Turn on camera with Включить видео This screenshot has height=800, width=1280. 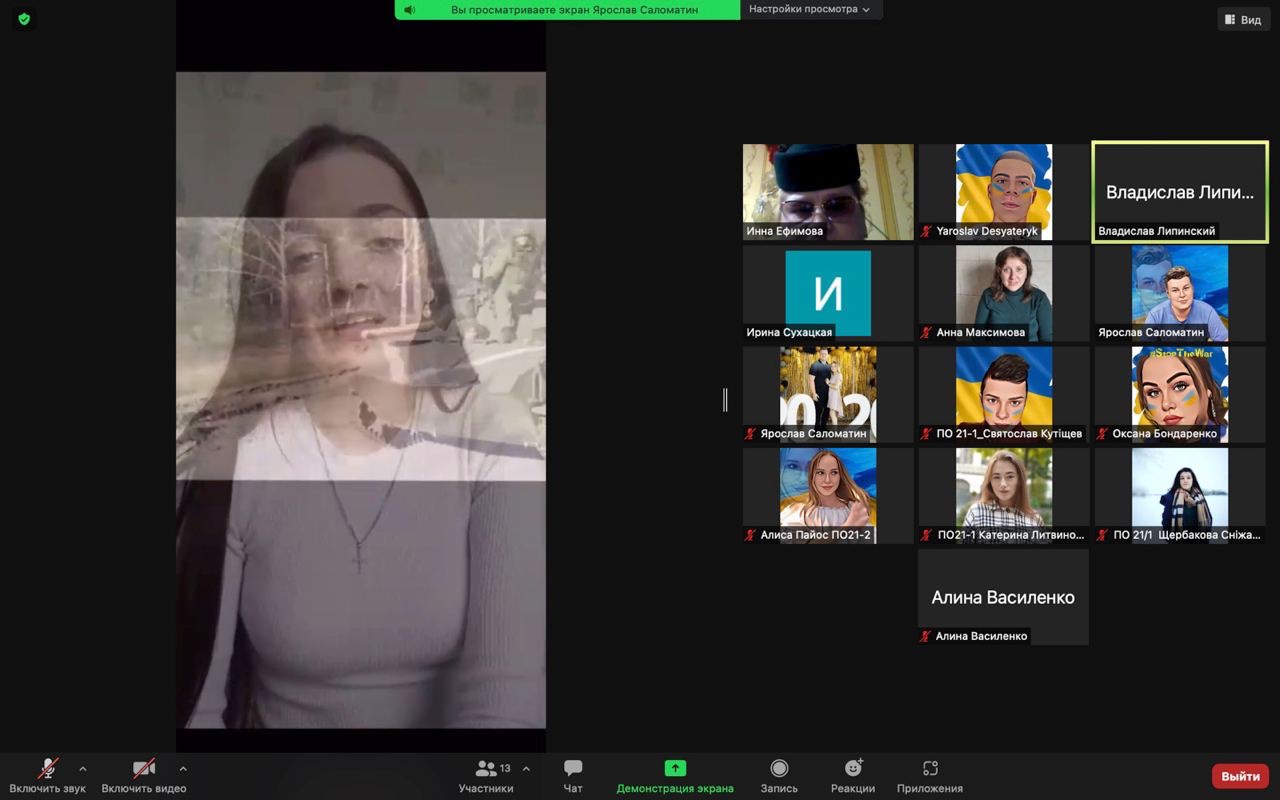point(143,775)
